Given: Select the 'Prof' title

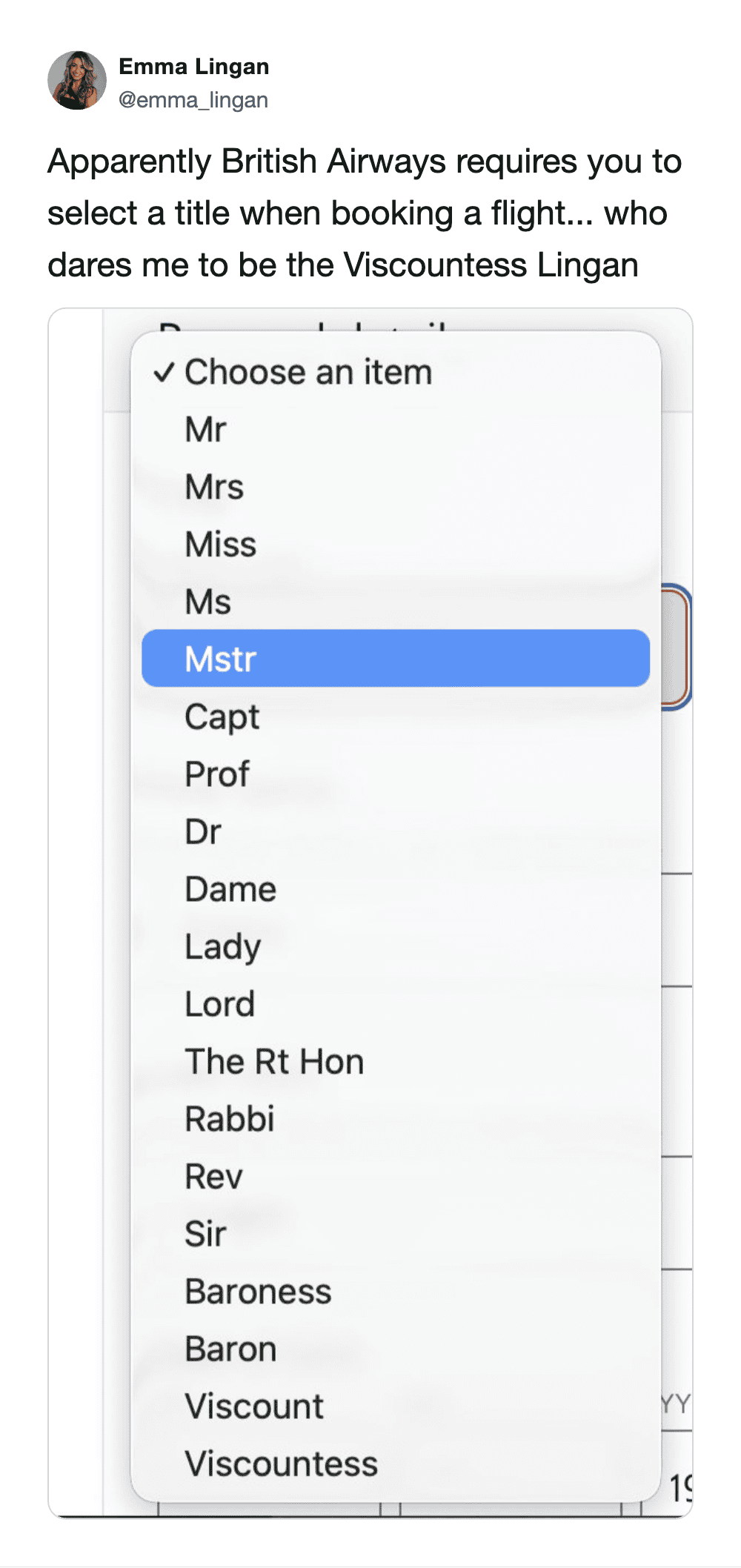Looking at the screenshot, I should 217,774.
